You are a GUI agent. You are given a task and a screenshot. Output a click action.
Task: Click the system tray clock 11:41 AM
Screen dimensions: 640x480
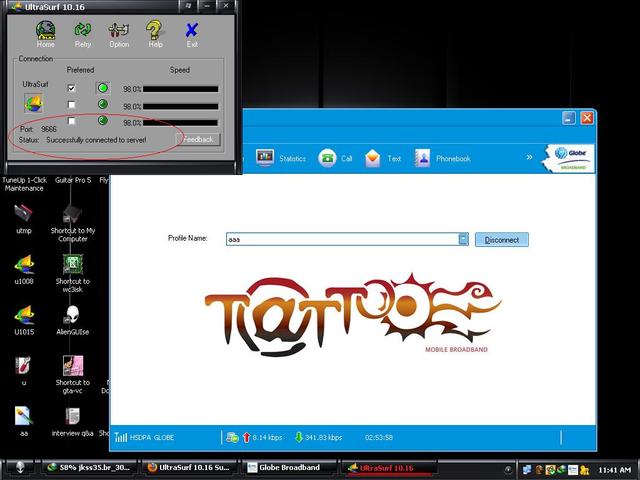click(x=615, y=470)
